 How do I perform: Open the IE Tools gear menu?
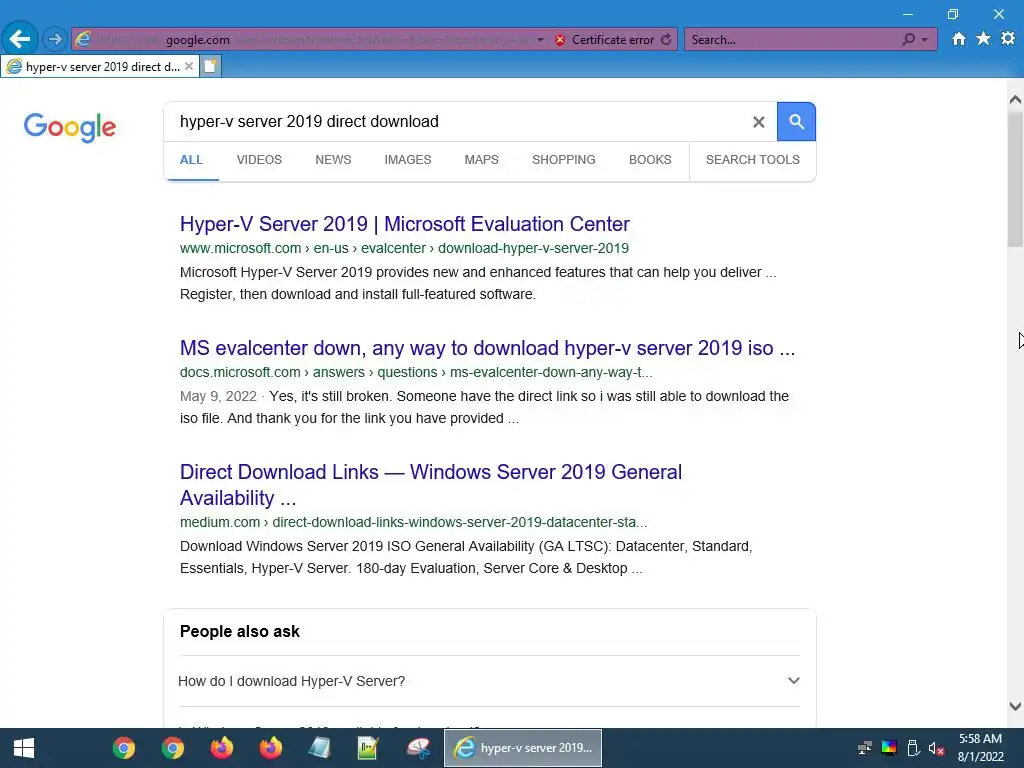tap(1008, 39)
